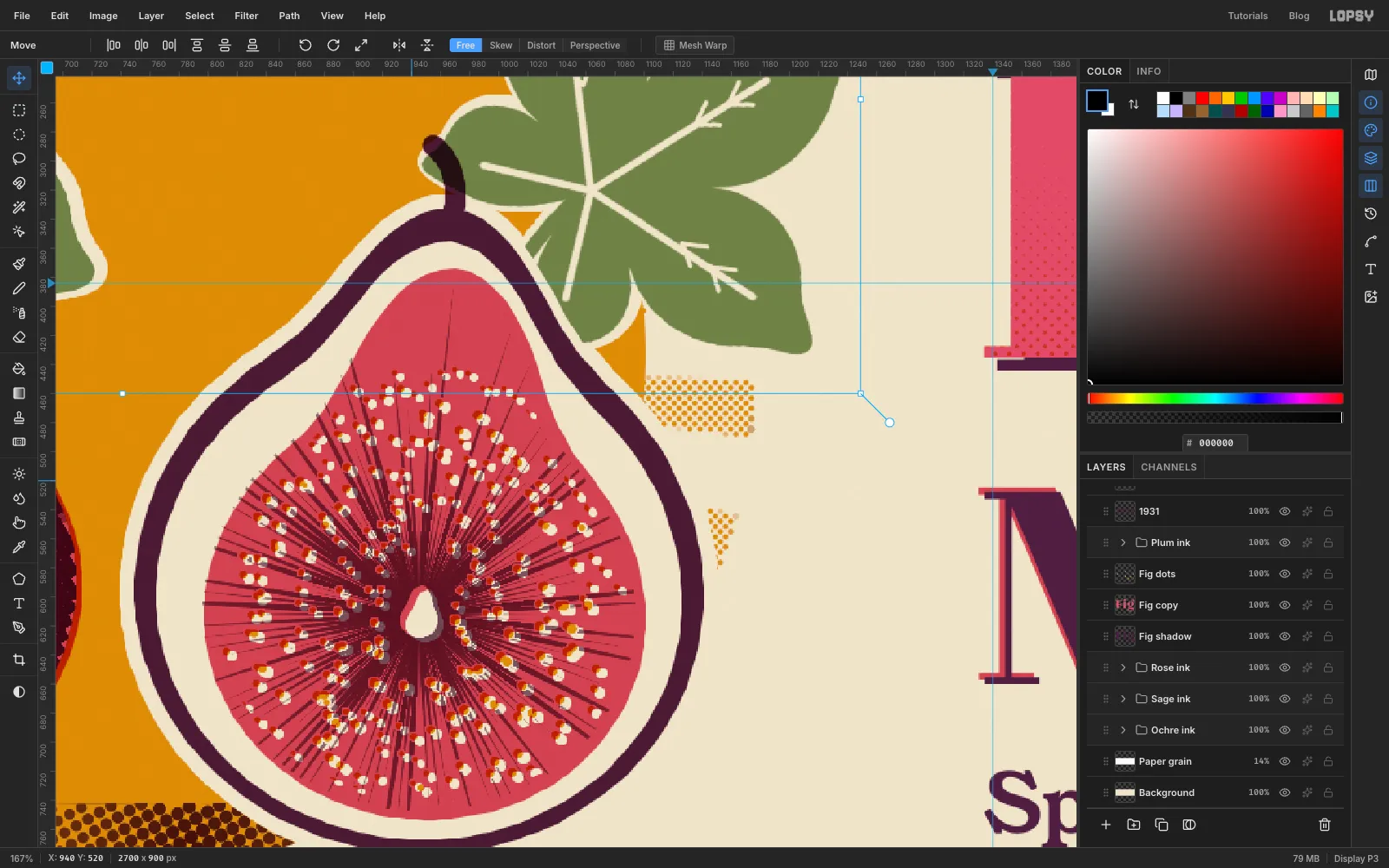Switch to the Info tab
The height and width of the screenshot is (868, 1389).
(x=1149, y=71)
